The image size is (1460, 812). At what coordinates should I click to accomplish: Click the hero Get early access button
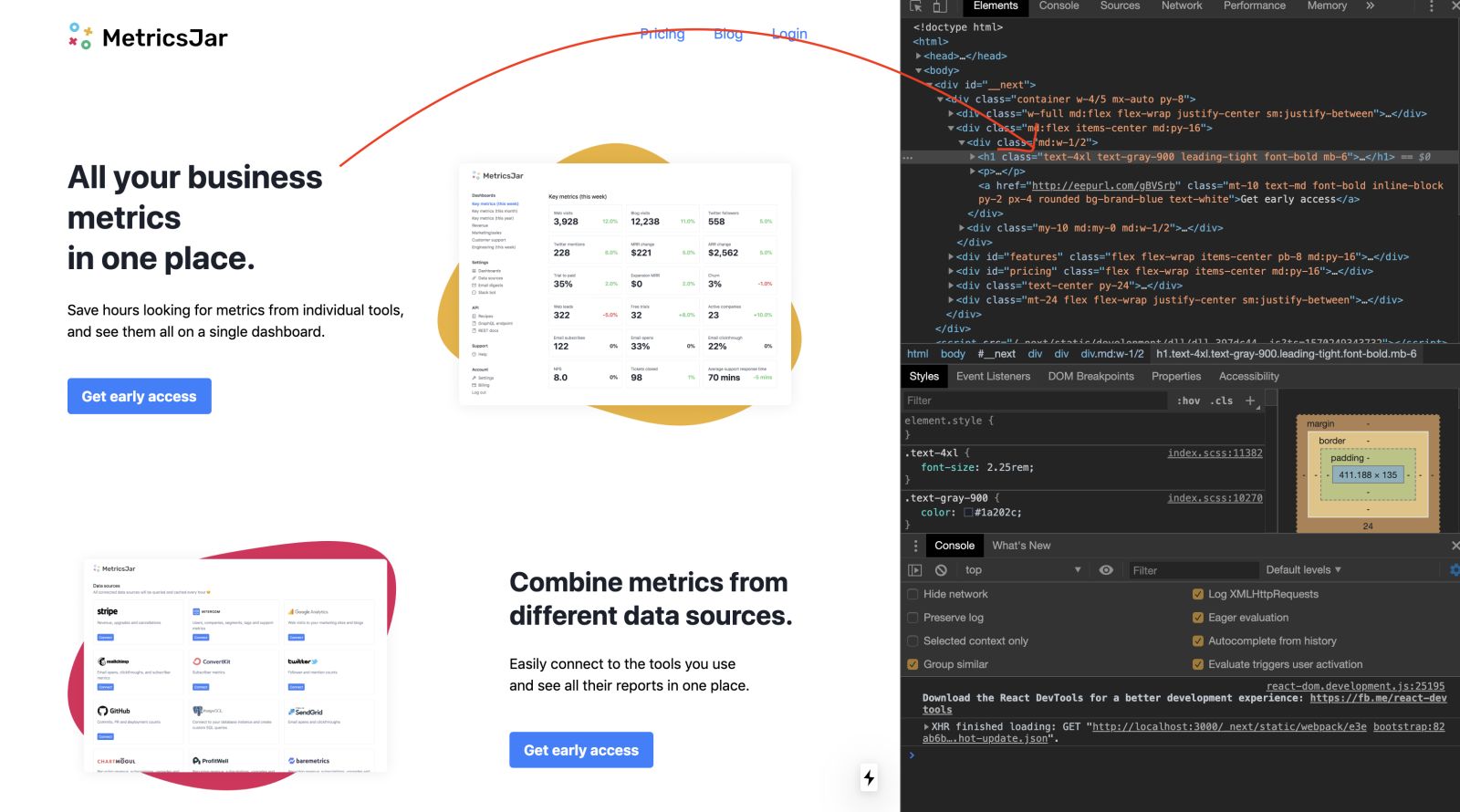pyautogui.click(x=140, y=396)
